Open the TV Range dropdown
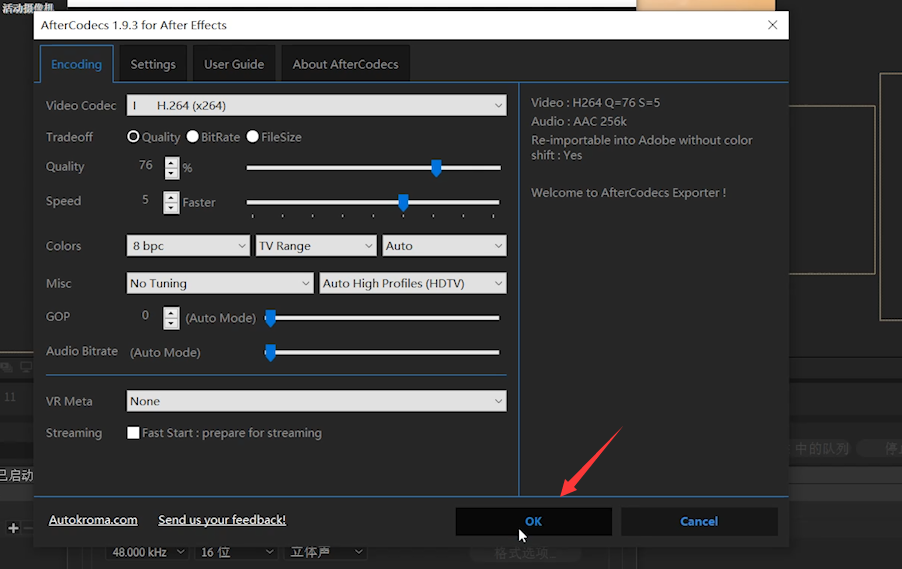This screenshot has width=902, height=569. (x=316, y=246)
